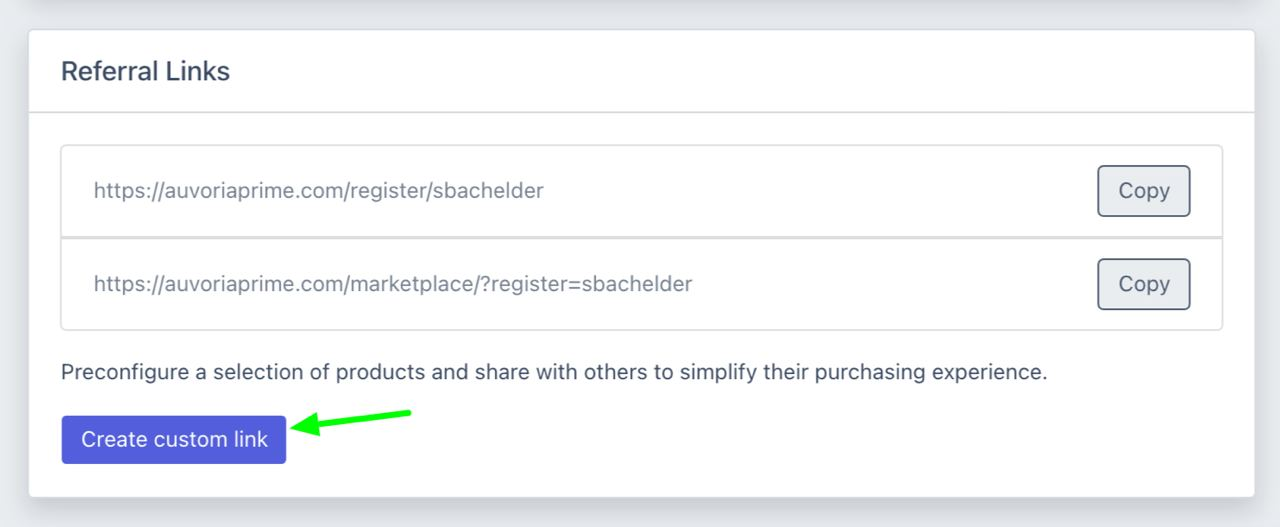Click "purchasing experience" in the description text

pyautogui.click(x=931, y=373)
